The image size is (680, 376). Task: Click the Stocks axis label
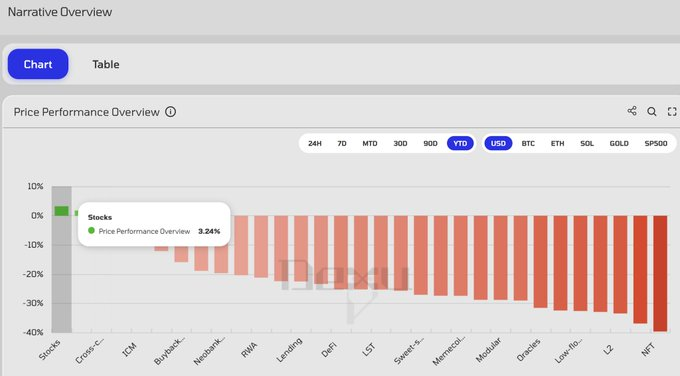click(49, 350)
